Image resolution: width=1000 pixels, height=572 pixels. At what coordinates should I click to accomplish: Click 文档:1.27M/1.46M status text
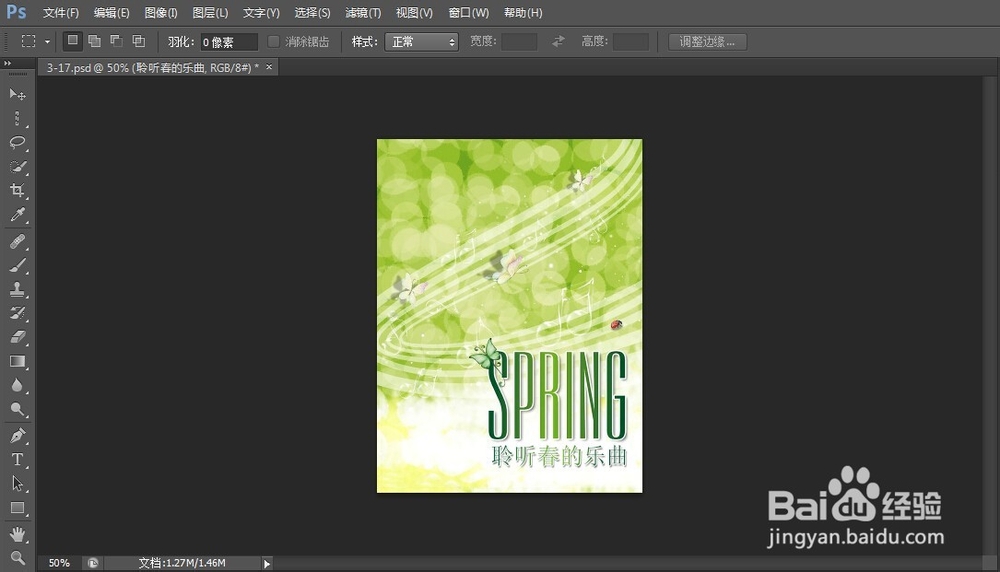(182, 563)
